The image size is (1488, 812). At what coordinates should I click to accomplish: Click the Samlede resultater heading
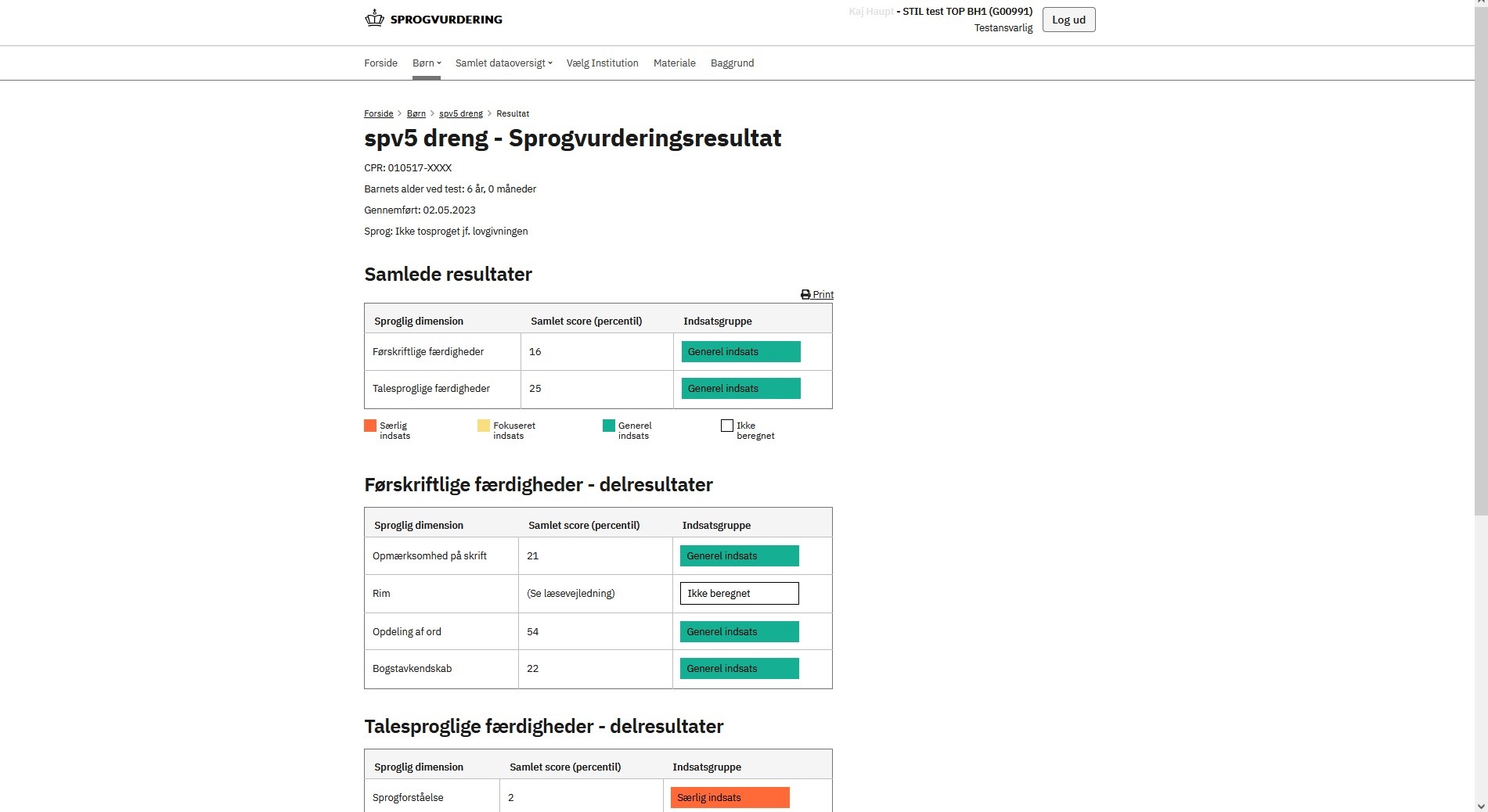click(x=448, y=275)
